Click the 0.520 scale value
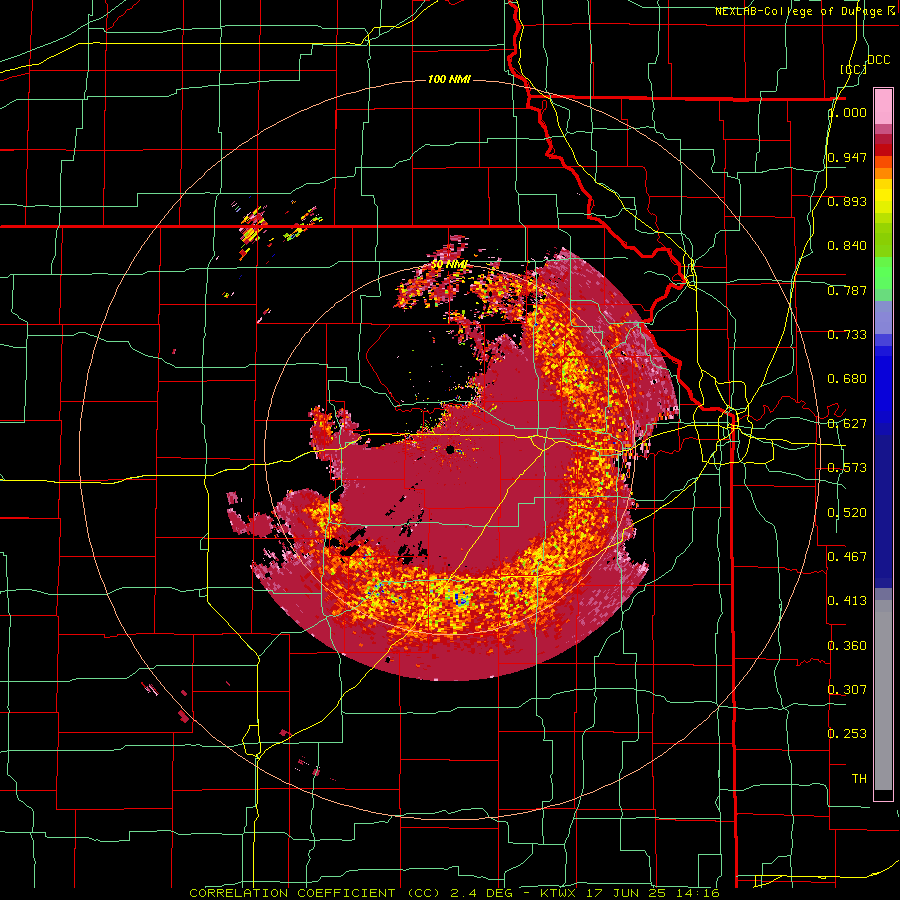Image resolution: width=900 pixels, height=900 pixels. pyautogui.click(x=847, y=513)
